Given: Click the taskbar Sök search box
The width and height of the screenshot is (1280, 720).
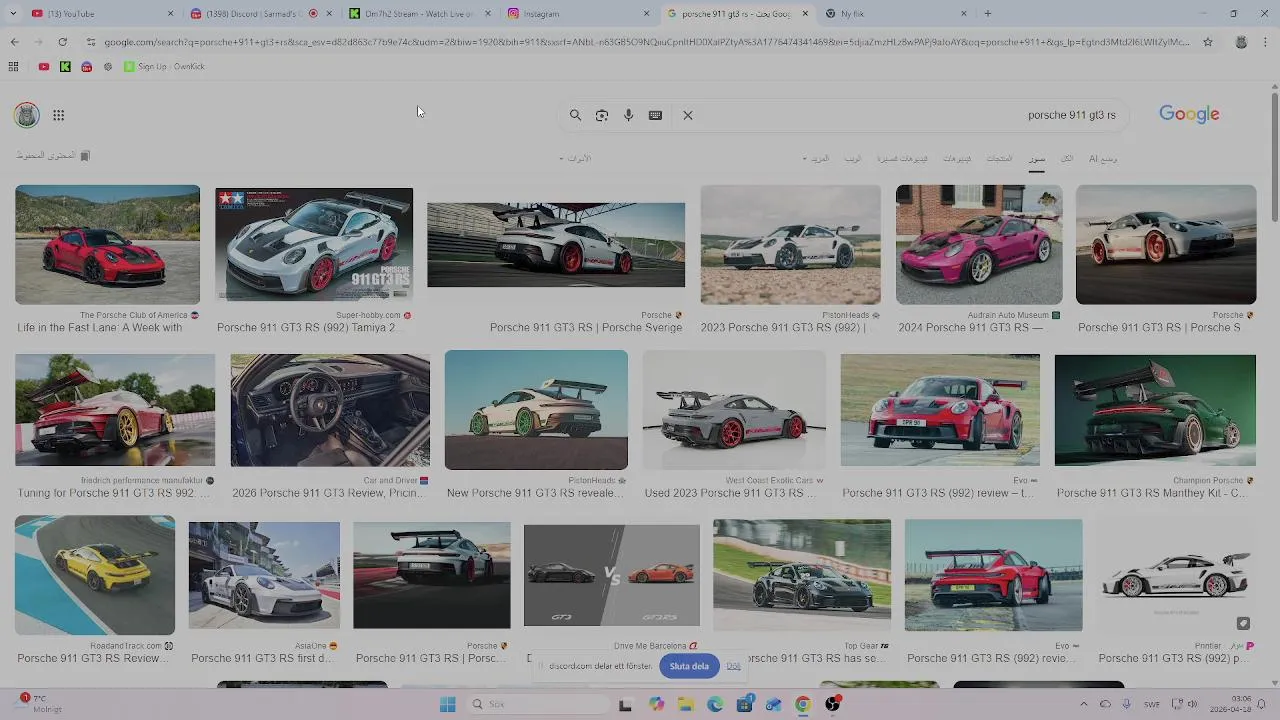Looking at the screenshot, I should (x=538, y=705).
